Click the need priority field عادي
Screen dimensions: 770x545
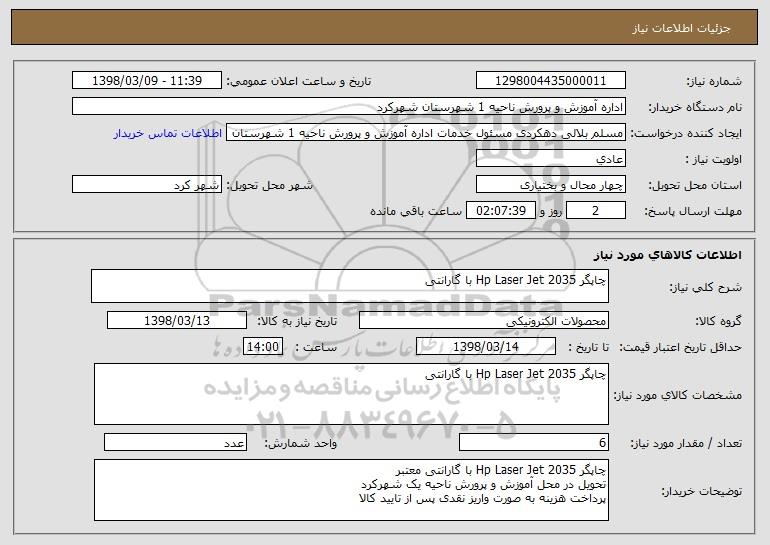click(550, 159)
